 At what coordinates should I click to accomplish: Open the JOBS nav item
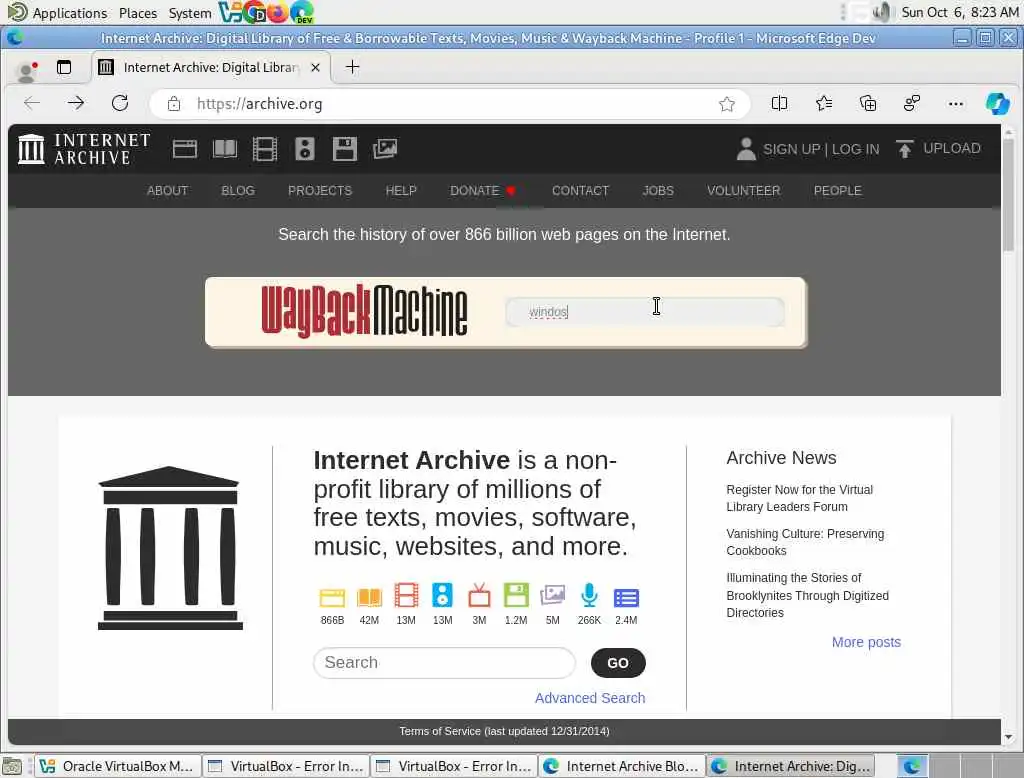point(658,191)
